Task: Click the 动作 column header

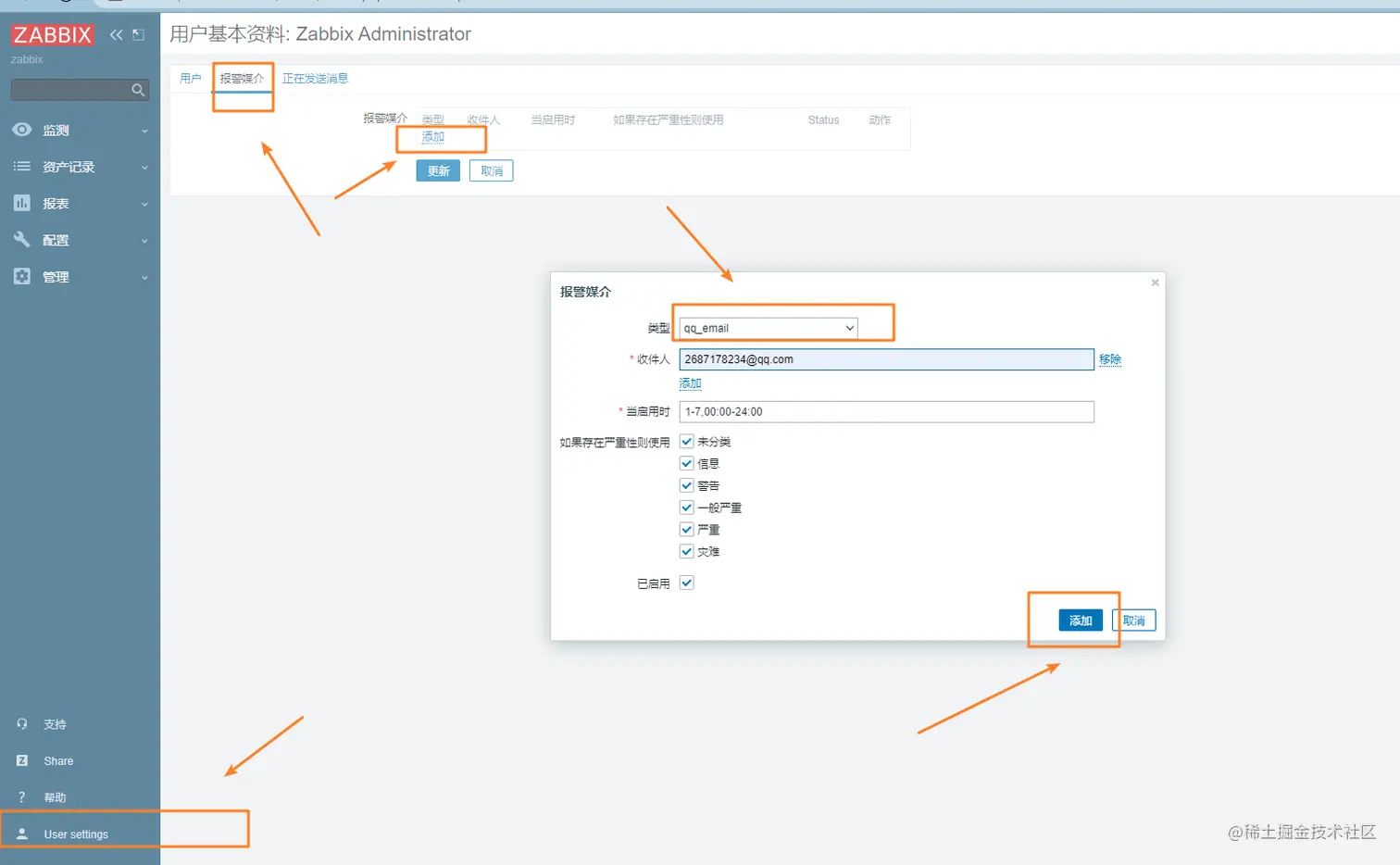Action: point(880,120)
